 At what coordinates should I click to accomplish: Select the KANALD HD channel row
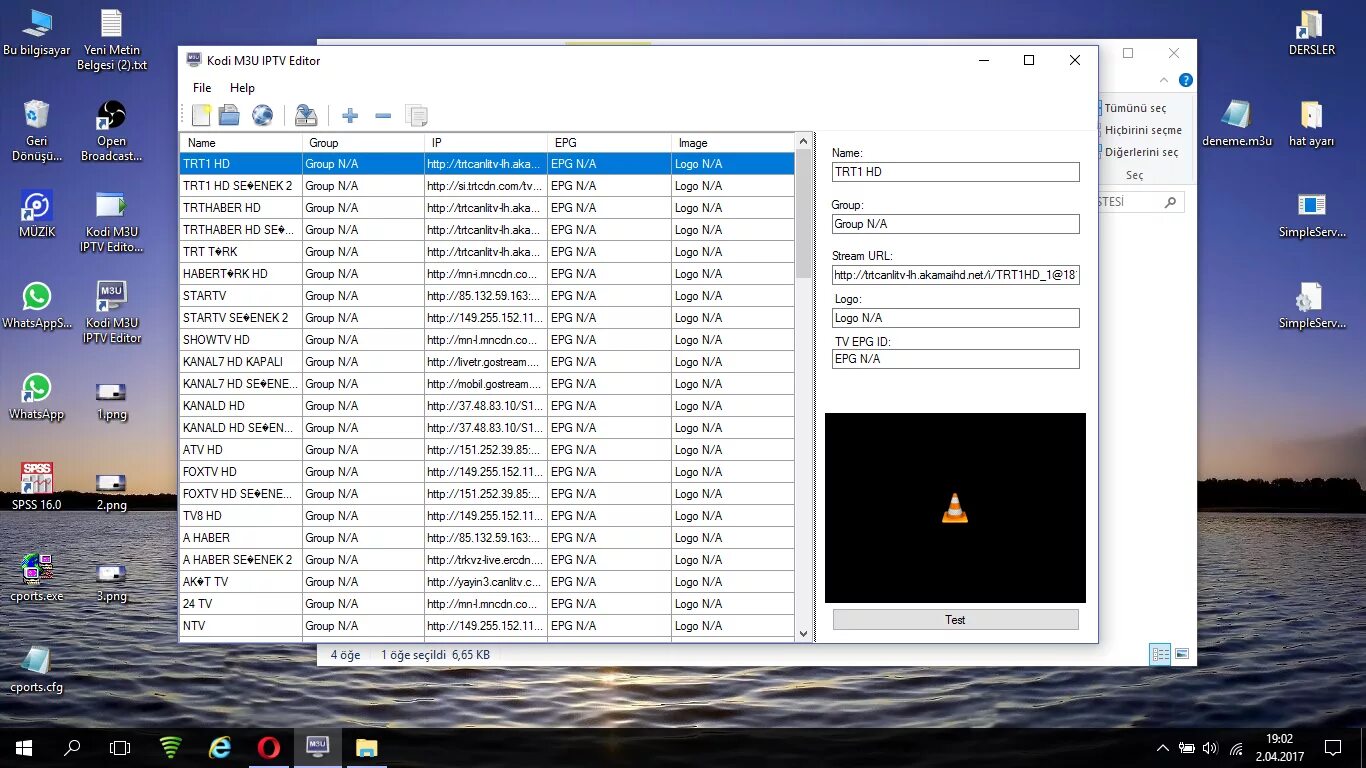coord(487,406)
